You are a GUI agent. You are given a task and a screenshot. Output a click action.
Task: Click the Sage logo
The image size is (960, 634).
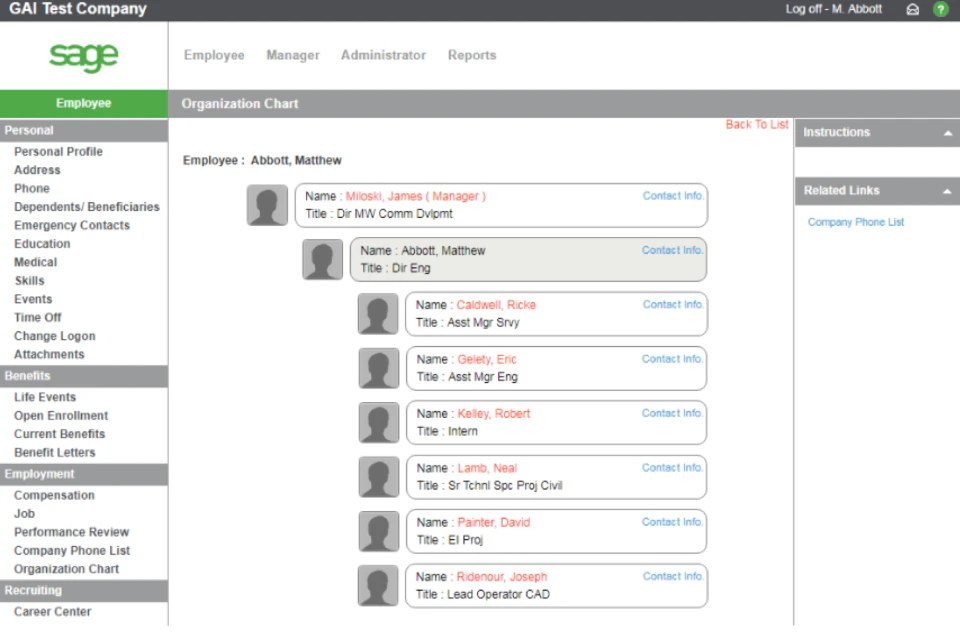click(x=83, y=57)
